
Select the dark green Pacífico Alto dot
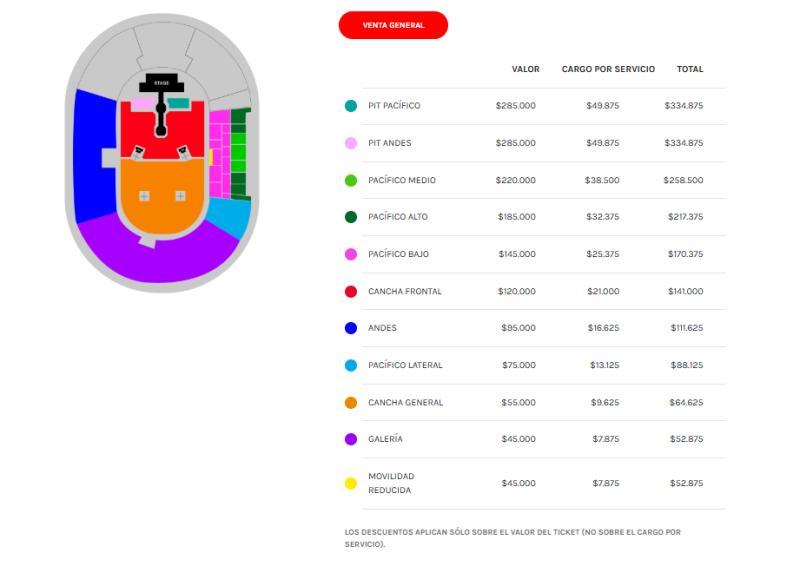click(x=350, y=217)
